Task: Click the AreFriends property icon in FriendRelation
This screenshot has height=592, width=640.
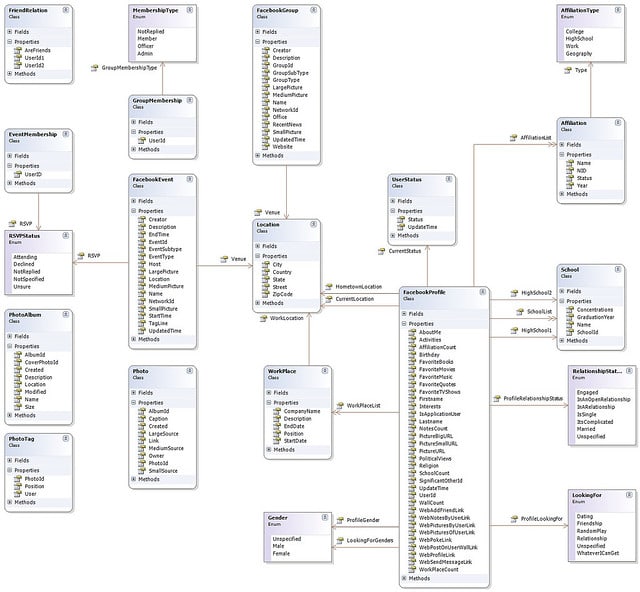Action: tap(18, 50)
